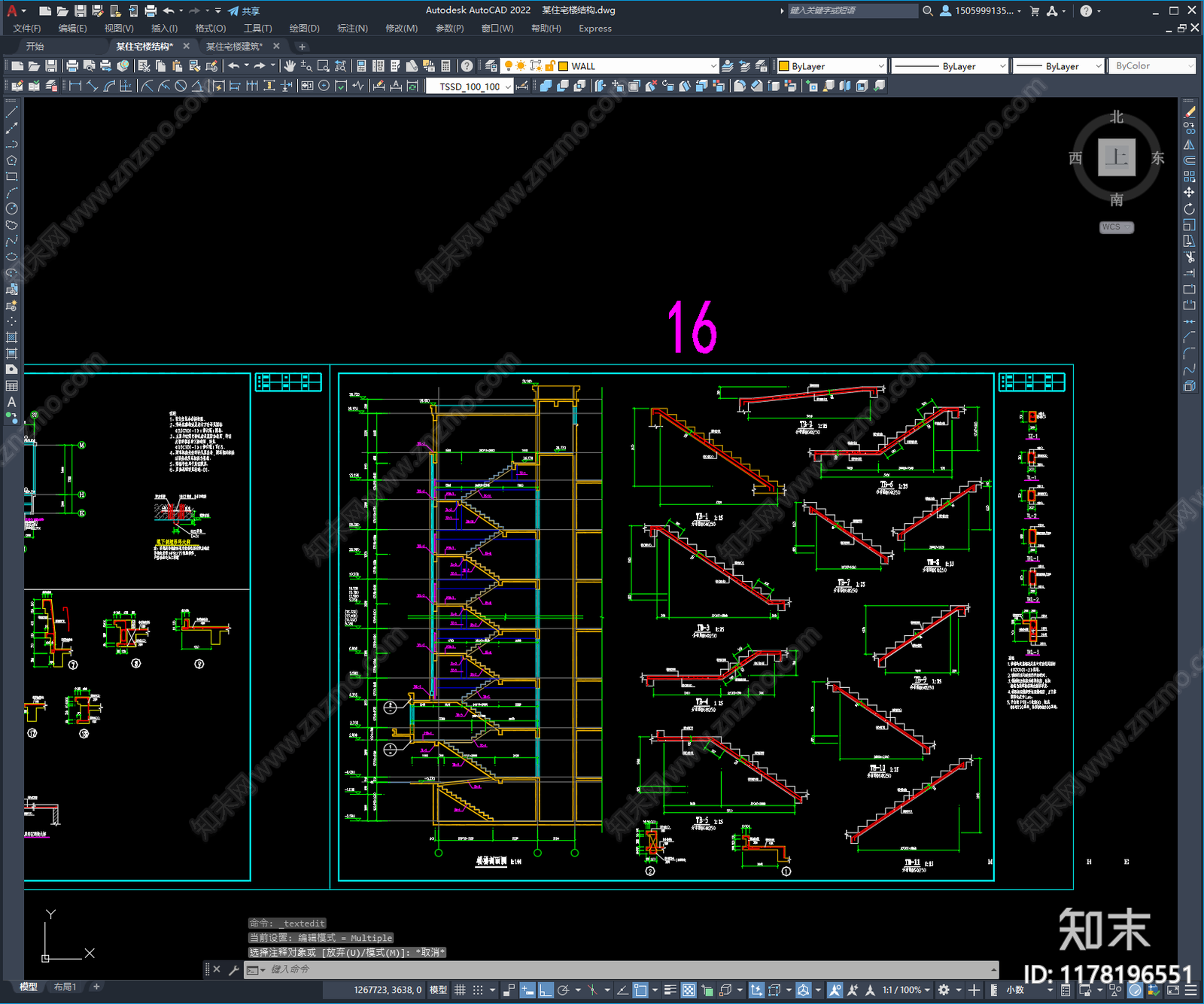Click the 共享 share button

pyautogui.click(x=244, y=11)
